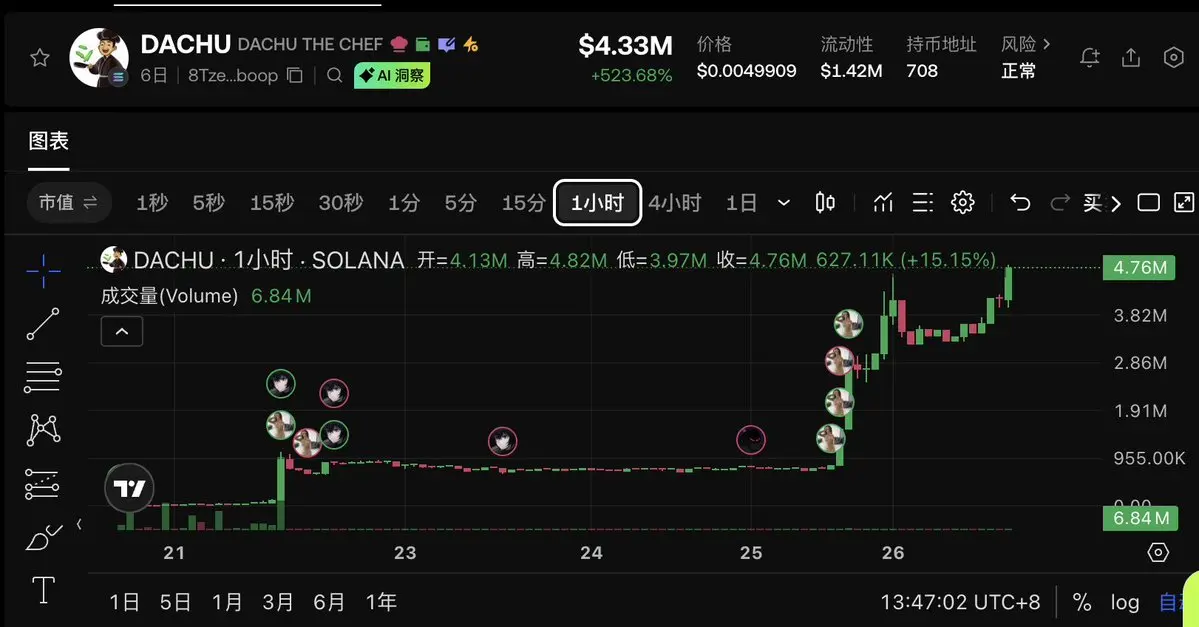Select 1日 timeframe in toolbar
Viewport: 1199px width, 627px height.
741,203
